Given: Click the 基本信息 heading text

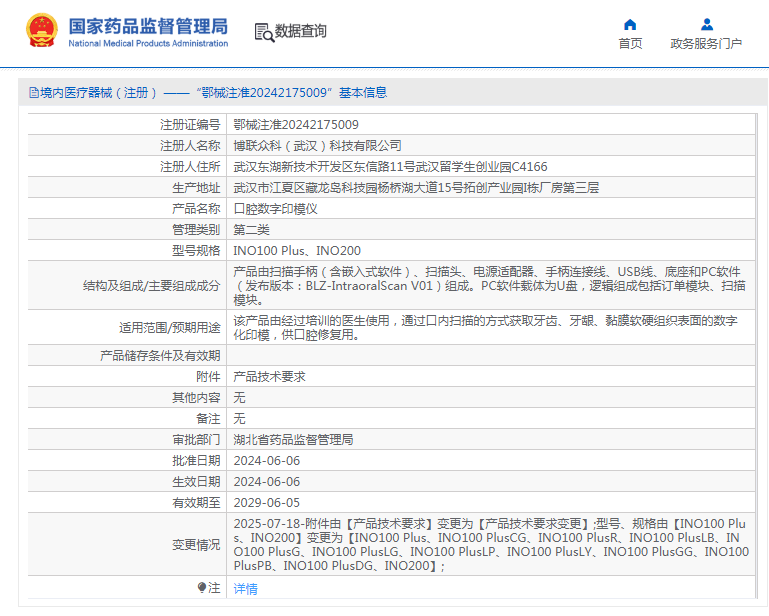Looking at the screenshot, I should point(363,92).
